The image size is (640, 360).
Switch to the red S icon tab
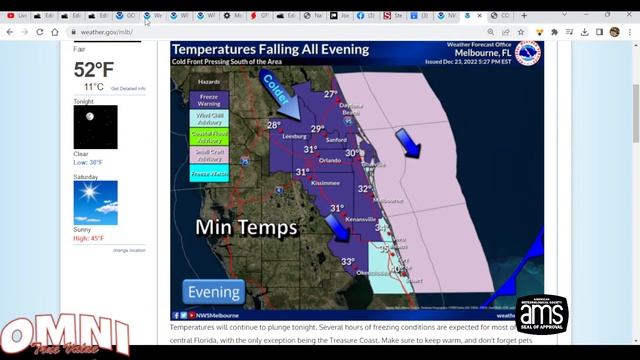393,16
